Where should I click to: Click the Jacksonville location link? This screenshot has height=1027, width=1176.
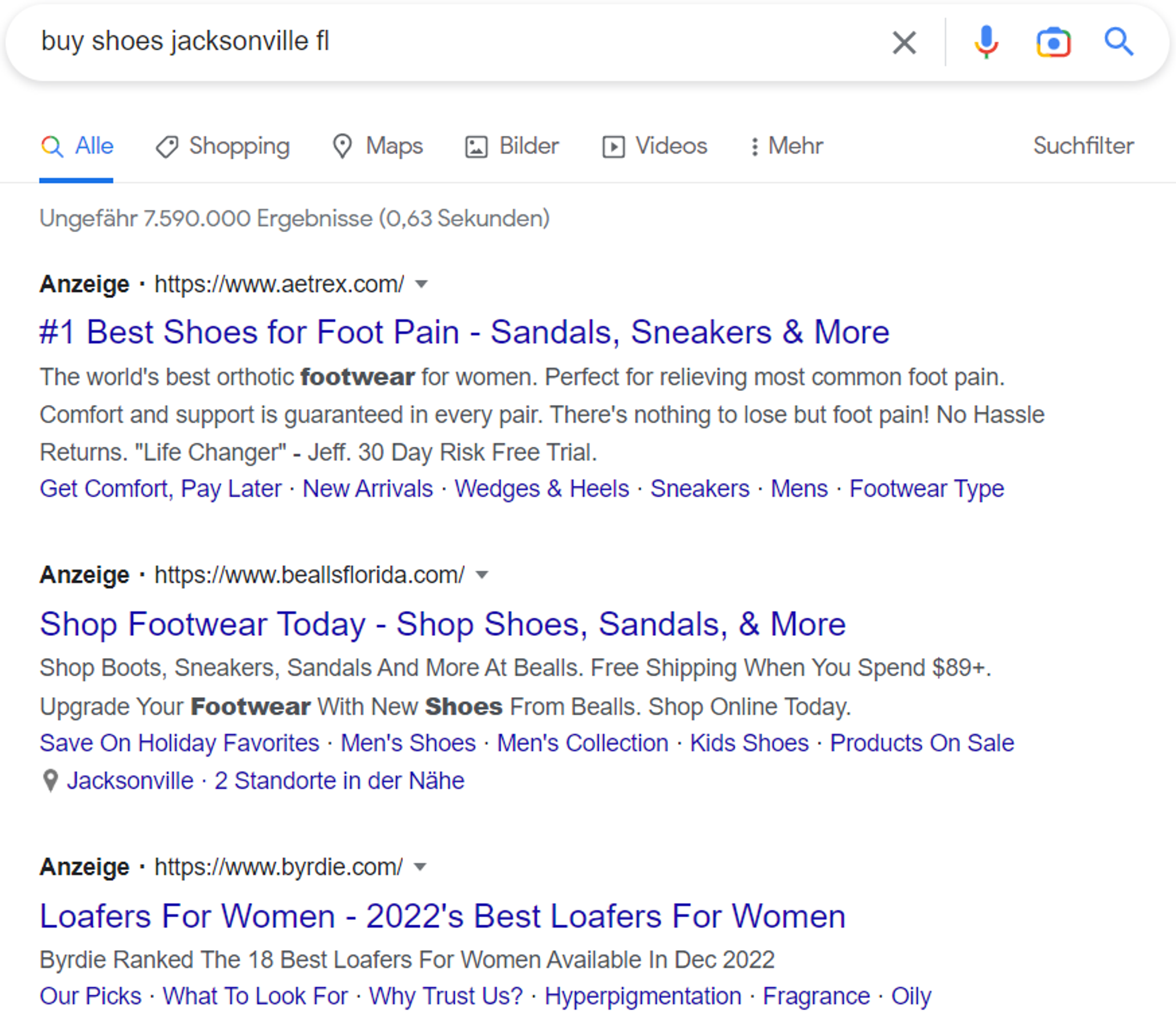pyautogui.click(x=130, y=781)
